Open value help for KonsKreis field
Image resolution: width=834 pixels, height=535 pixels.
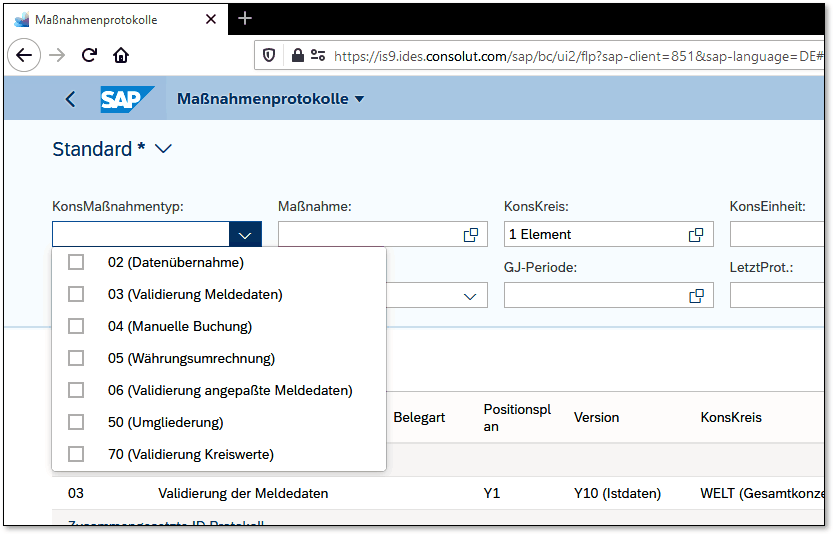point(696,235)
